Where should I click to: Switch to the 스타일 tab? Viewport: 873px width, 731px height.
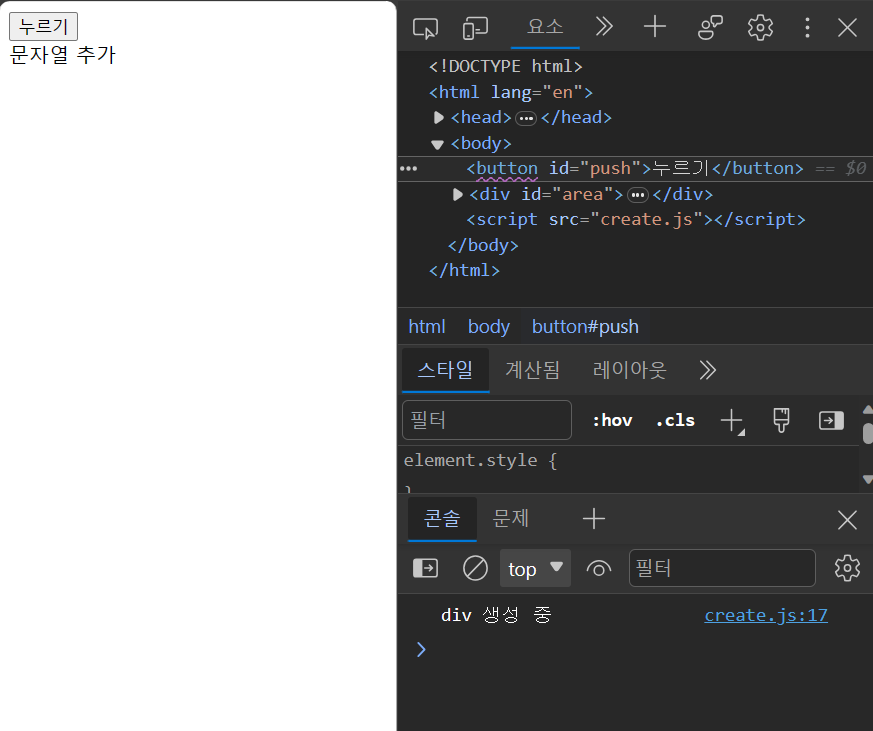click(x=445, y=370)
